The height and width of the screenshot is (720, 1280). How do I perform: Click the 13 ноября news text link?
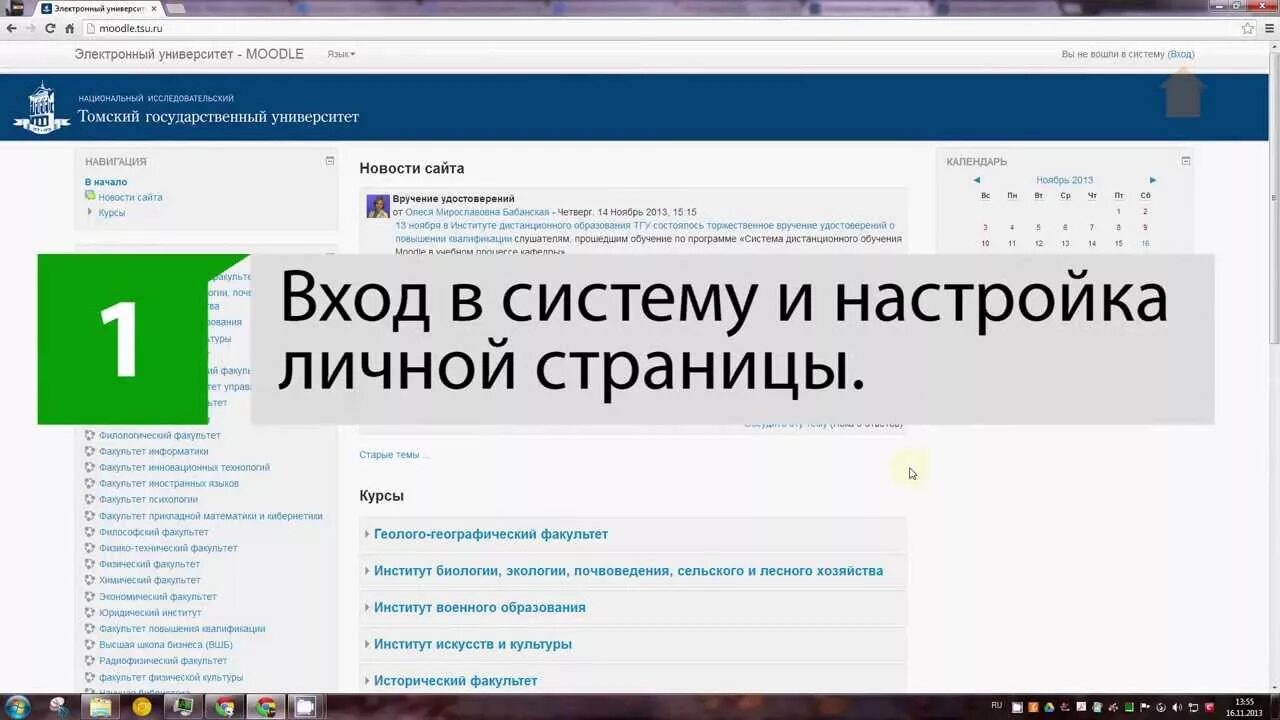(x=645, y=232)
